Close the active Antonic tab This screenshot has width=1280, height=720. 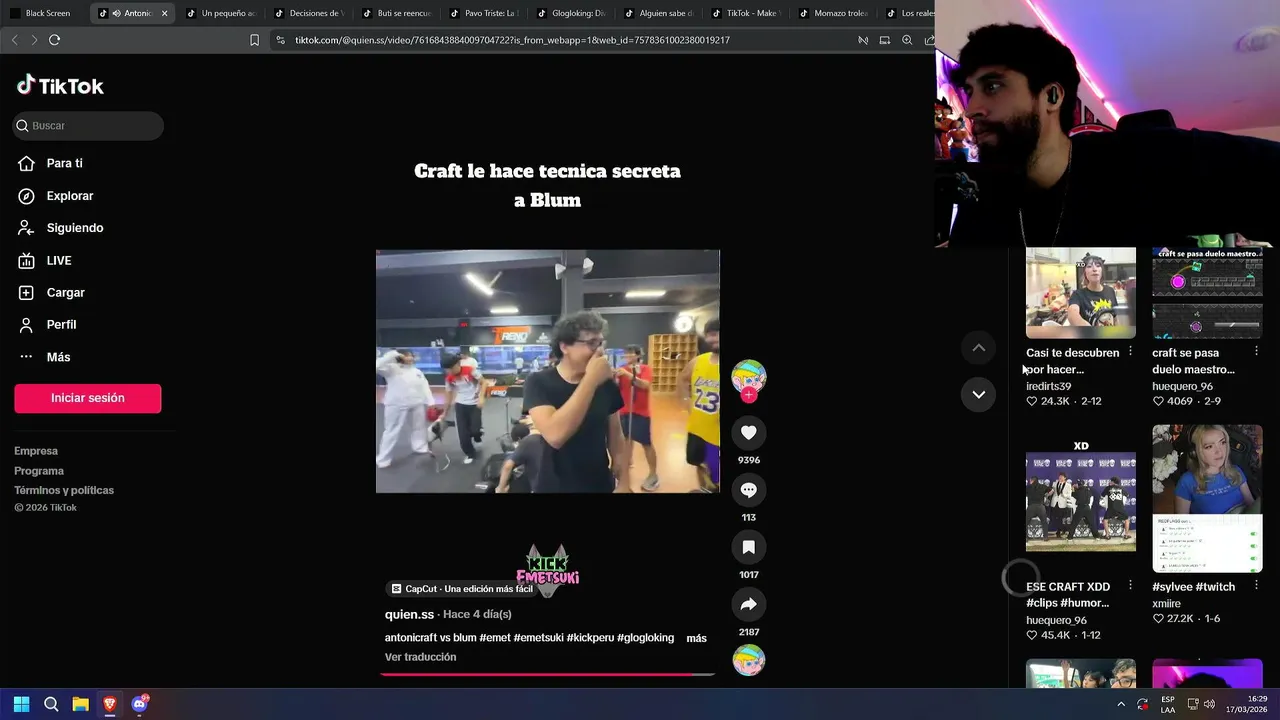pos(164,13)
